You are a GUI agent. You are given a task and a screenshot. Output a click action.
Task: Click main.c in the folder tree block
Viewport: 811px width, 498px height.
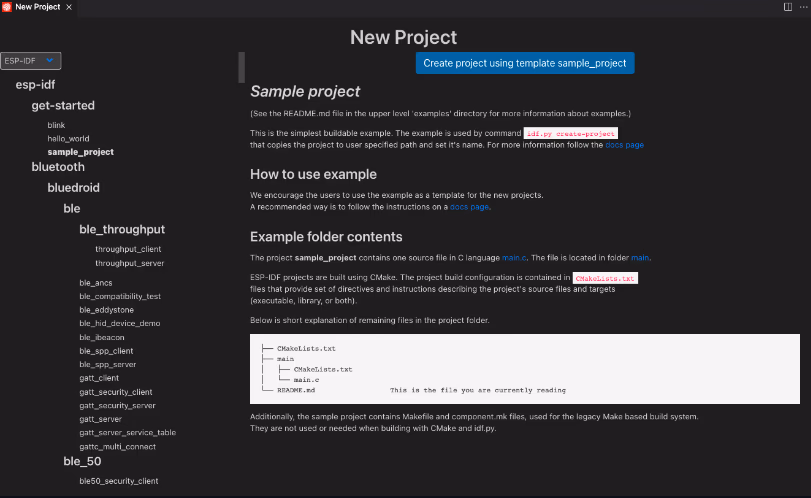tap(306, 380)
